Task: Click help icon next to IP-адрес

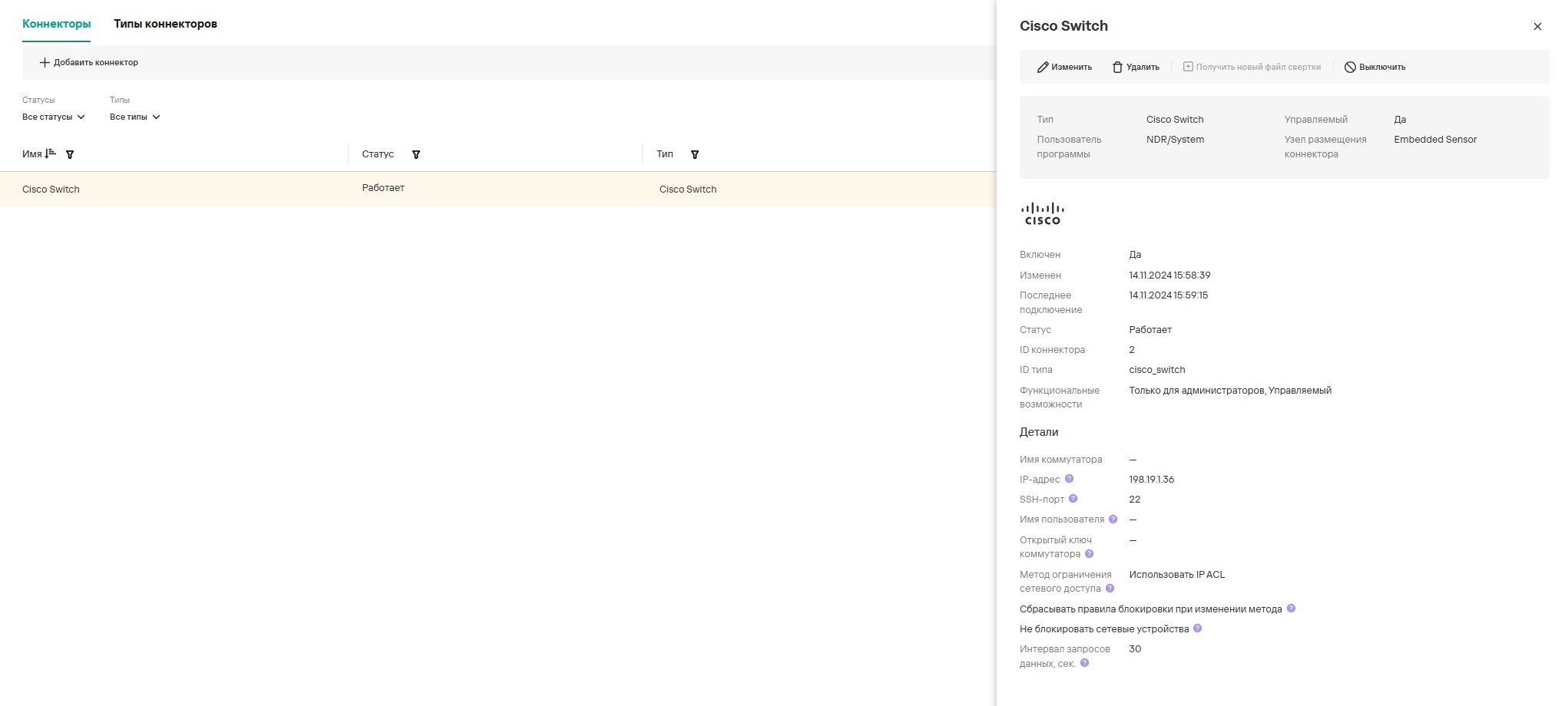Action: (1069, 479)
